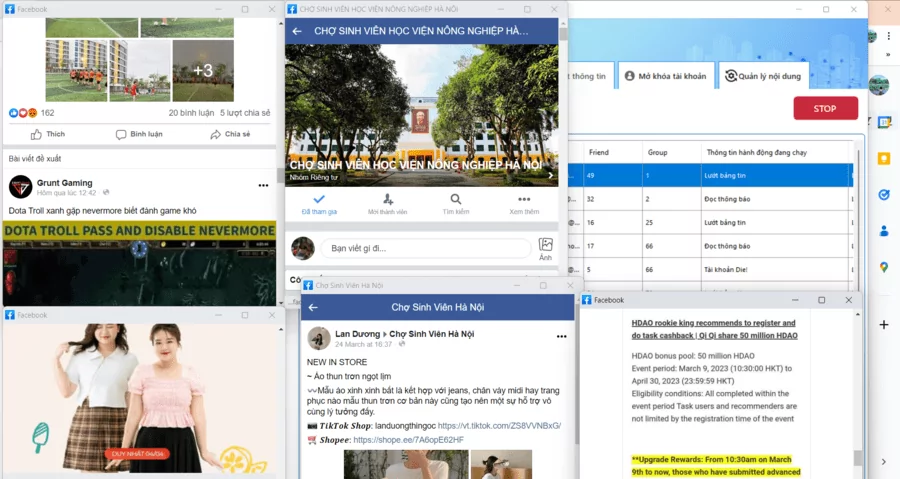The height and width of the screenshot is (479, 900).
Task: Click the Chợ Sinh Viên Hà Nội group name link in the post
Action: coord(432,334)
